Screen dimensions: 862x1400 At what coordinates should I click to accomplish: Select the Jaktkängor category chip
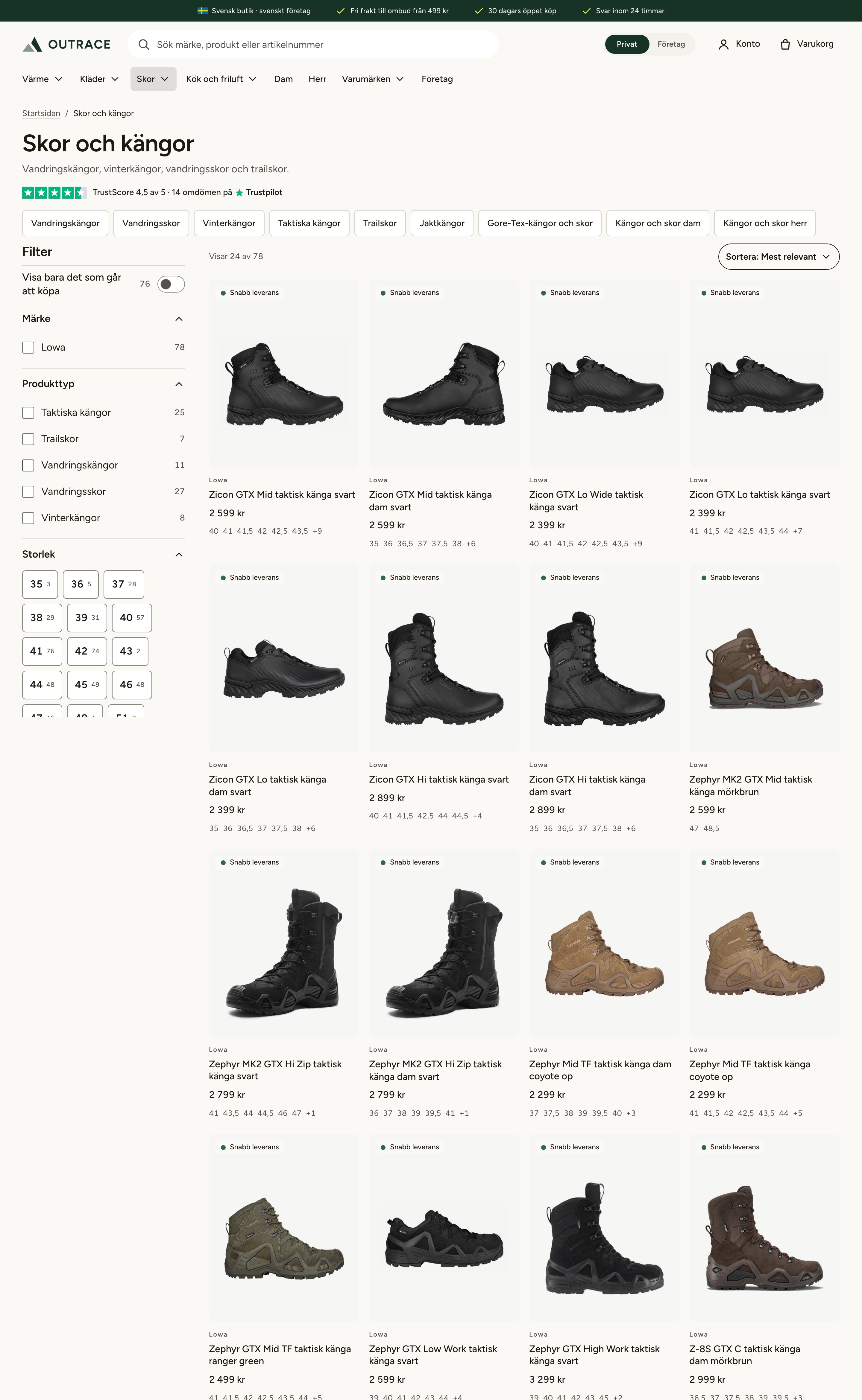tap(442, 223)
